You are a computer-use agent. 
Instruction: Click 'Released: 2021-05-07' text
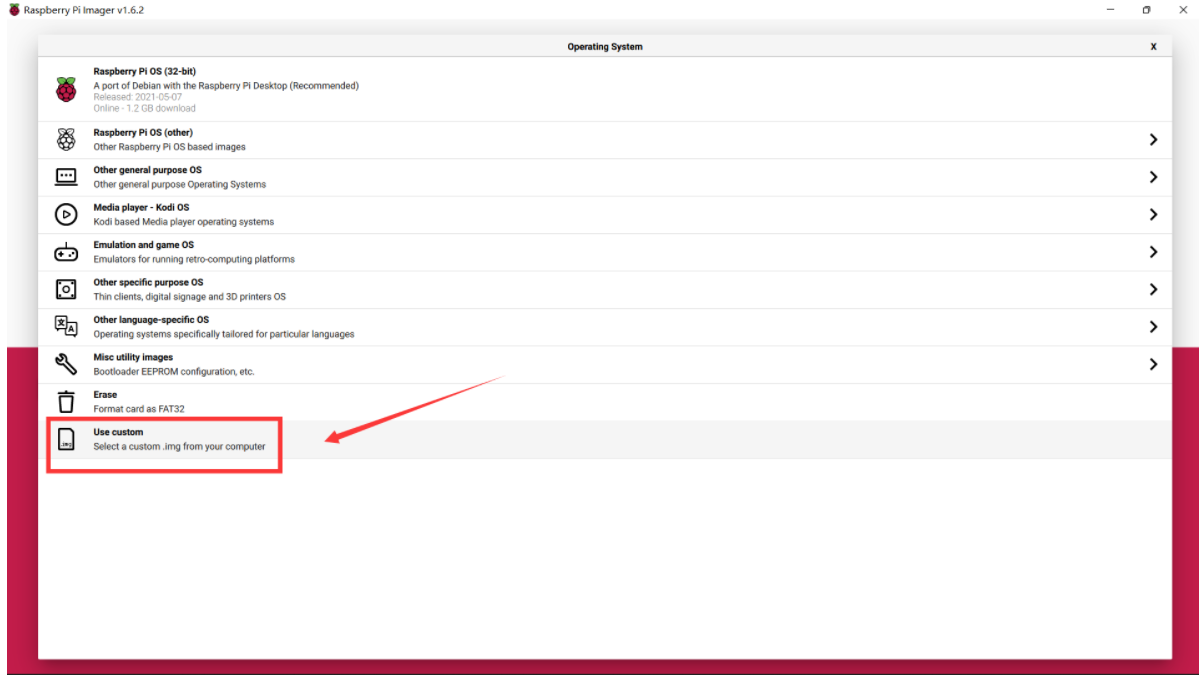[x=138, y=97]
